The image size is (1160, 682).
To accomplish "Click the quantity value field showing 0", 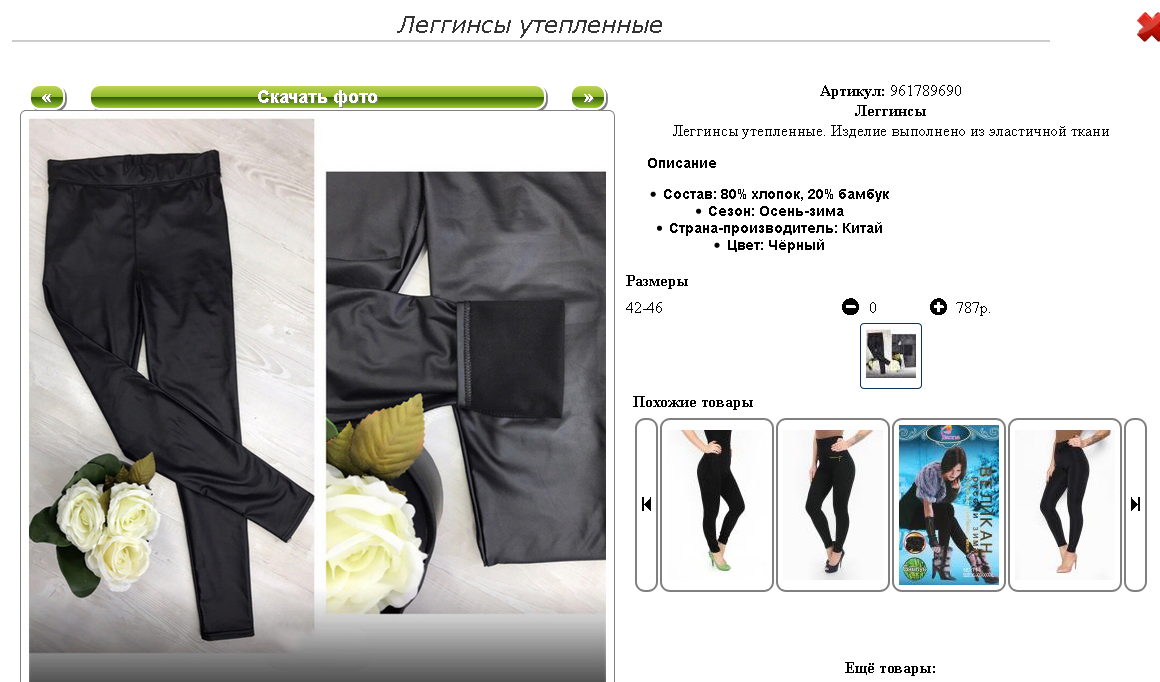I will point(873,308).
